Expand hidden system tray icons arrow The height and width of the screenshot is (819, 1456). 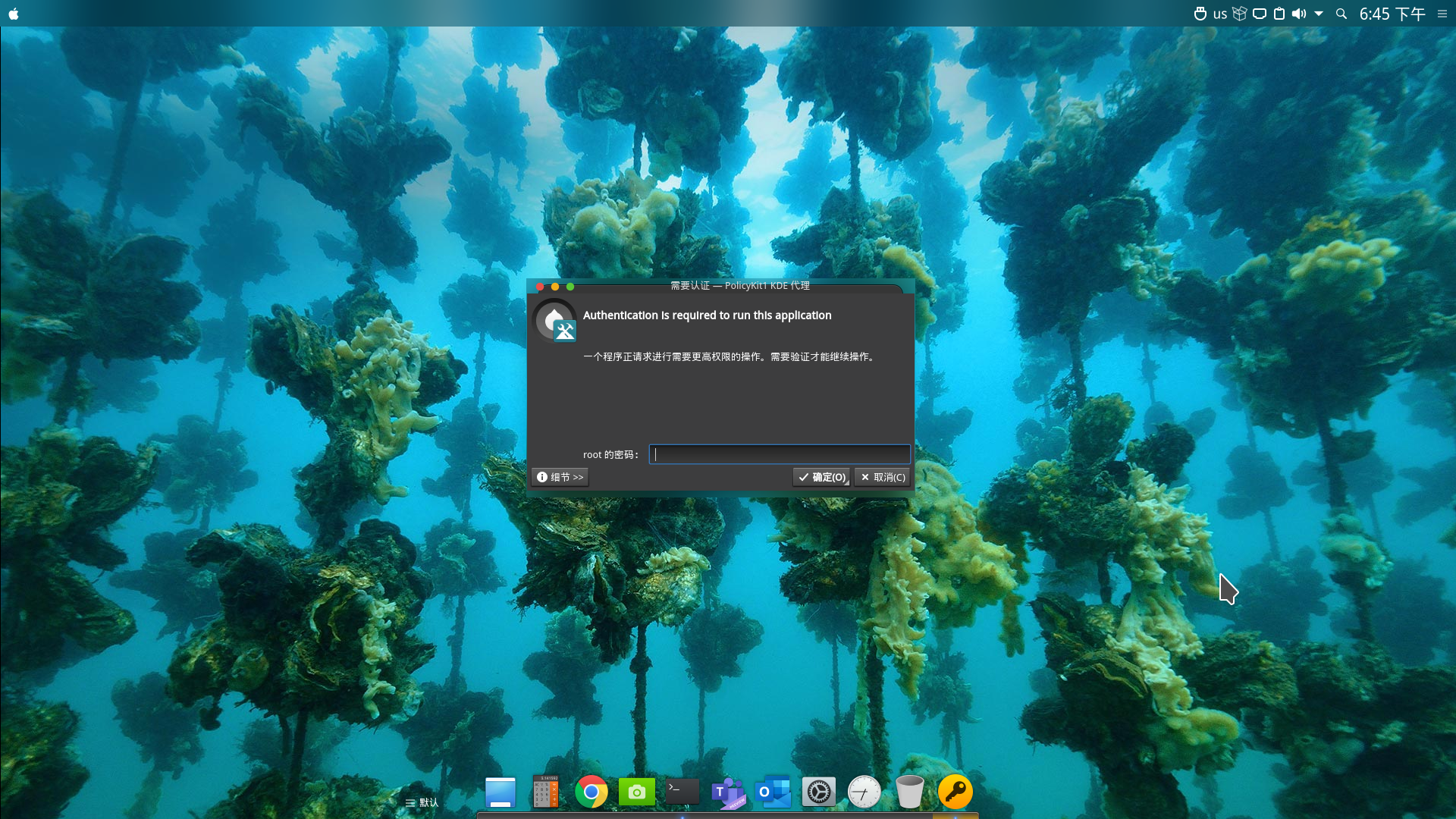[1319, 14]
